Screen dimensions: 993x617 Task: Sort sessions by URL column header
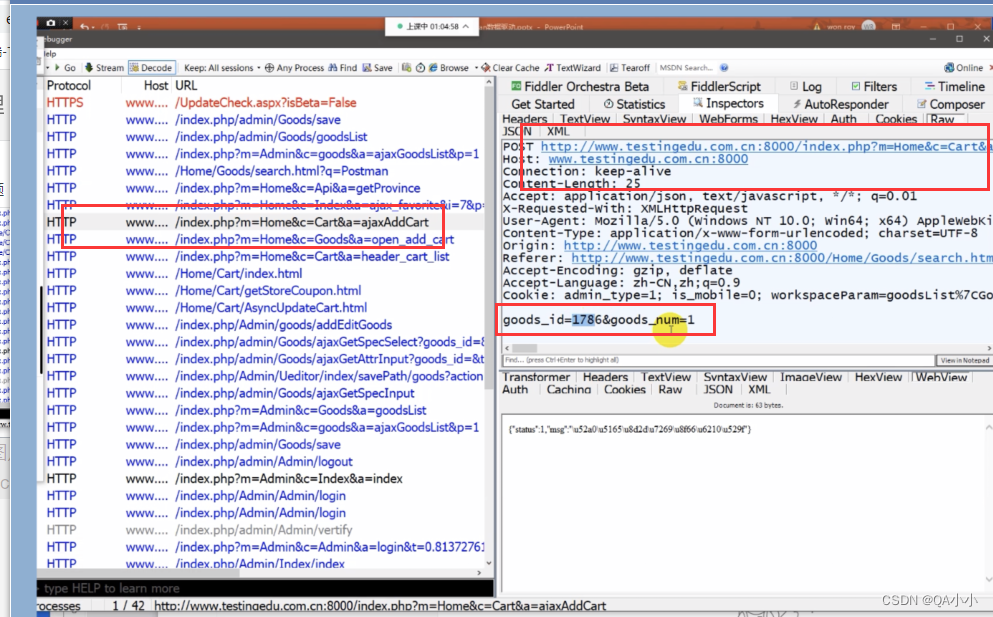(186, 86)
